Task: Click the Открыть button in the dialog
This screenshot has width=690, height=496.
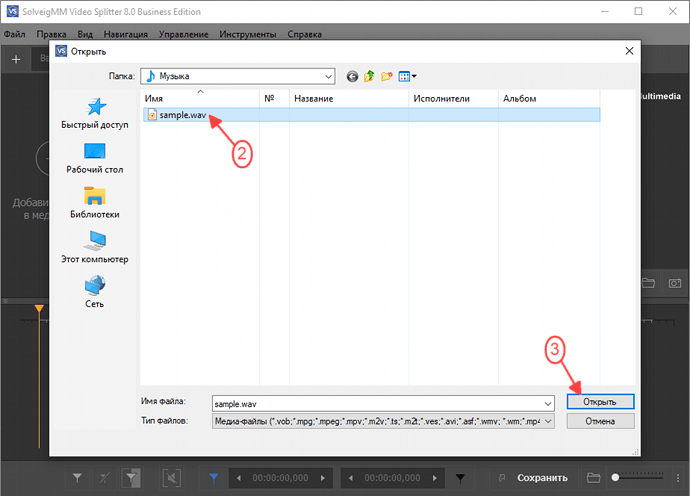Action: pyautogui.click(x=600, y=401)
